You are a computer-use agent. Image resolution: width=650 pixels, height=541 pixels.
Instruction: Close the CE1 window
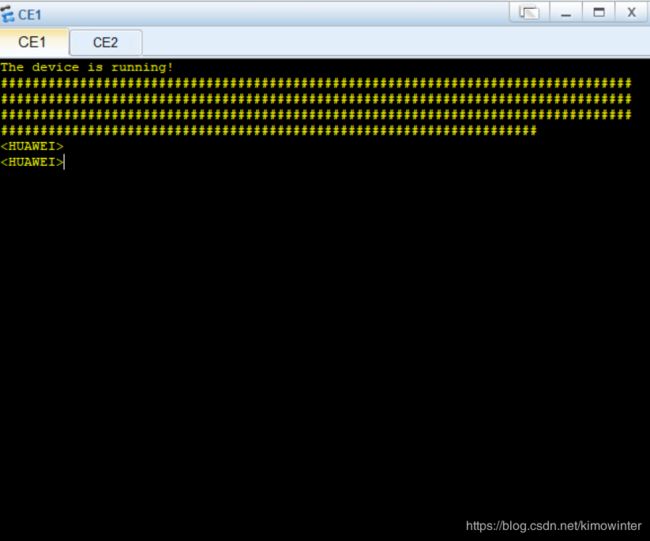(631, 12)
